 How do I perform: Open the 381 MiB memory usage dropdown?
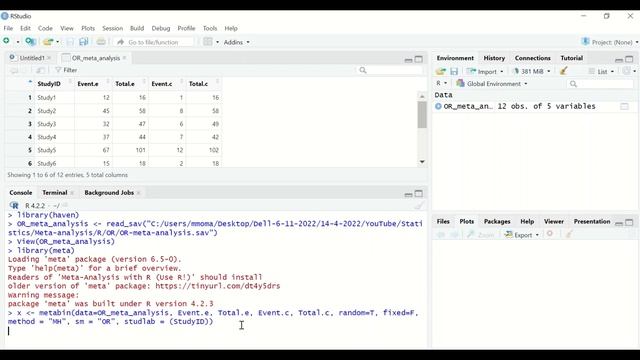tap(531, 71)
